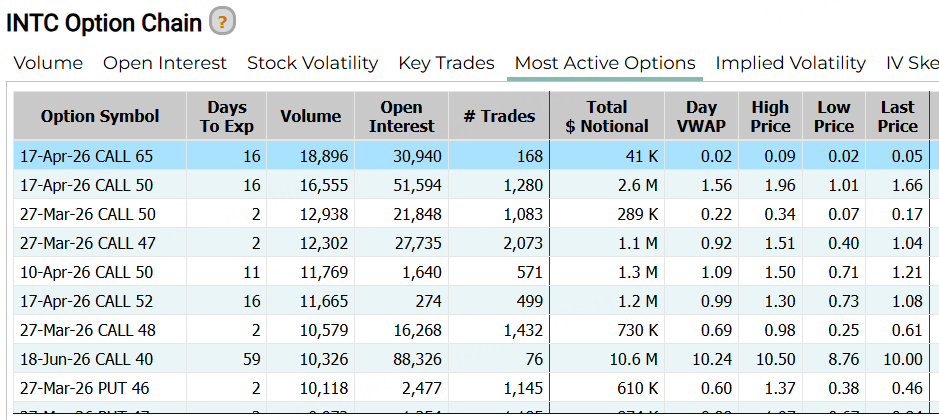The image size is (939, 420).
Task: Open the Open Interest tab
Action: coord(165,63)
